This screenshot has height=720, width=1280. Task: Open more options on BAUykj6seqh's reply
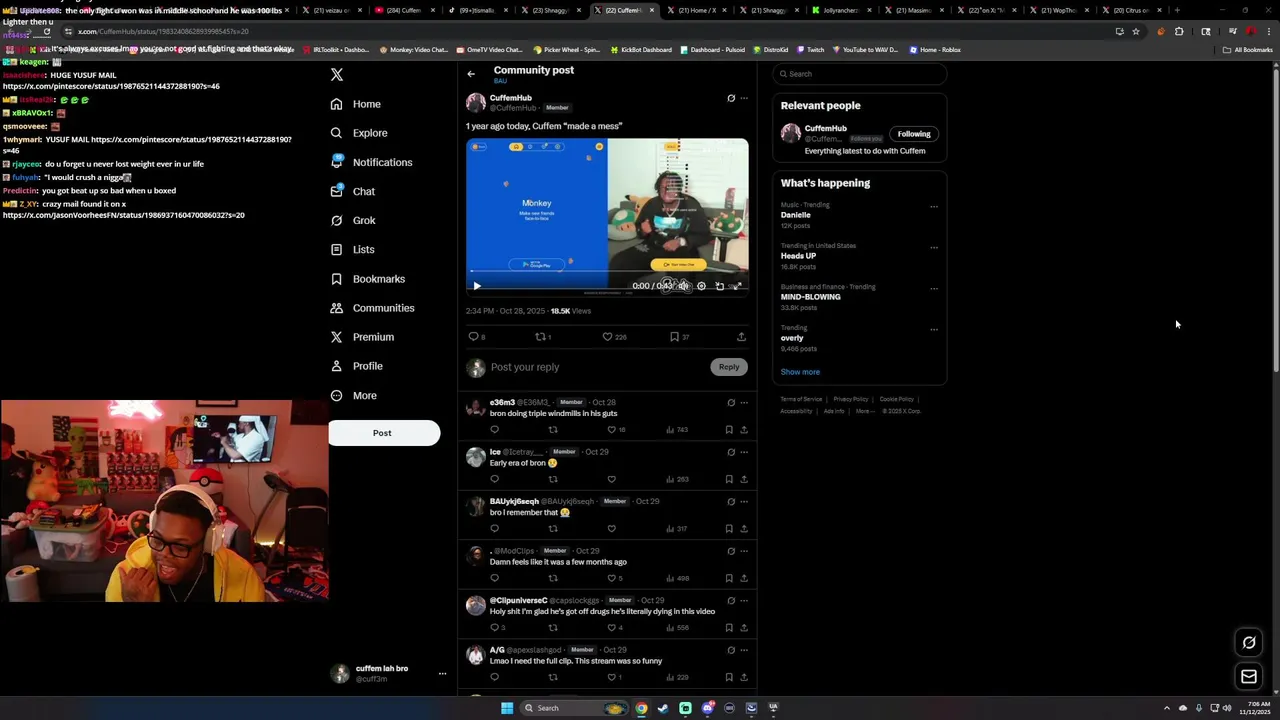[744, 502]
